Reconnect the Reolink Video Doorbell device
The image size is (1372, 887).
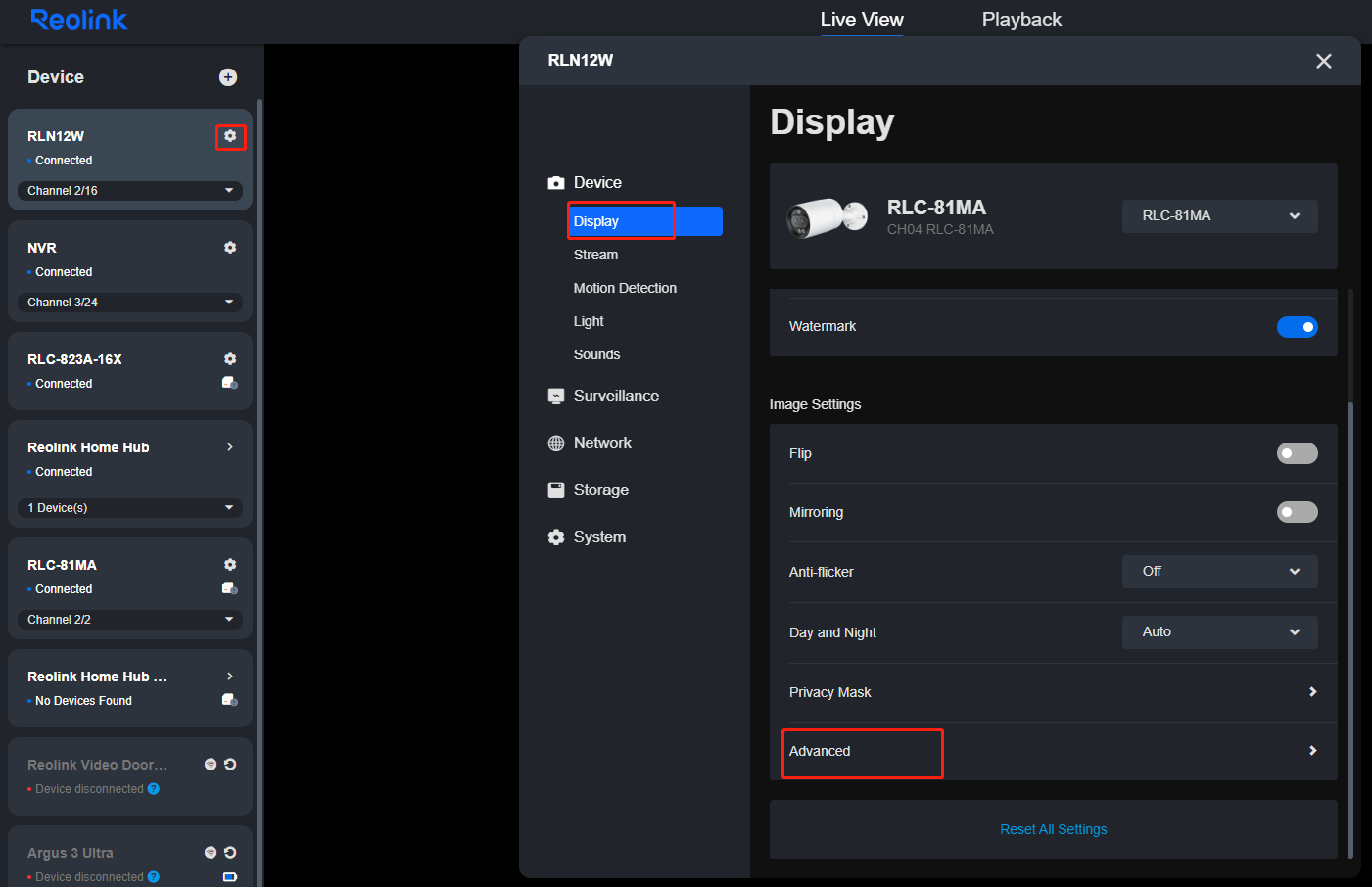pyautogui.click(x=230, y=765)
